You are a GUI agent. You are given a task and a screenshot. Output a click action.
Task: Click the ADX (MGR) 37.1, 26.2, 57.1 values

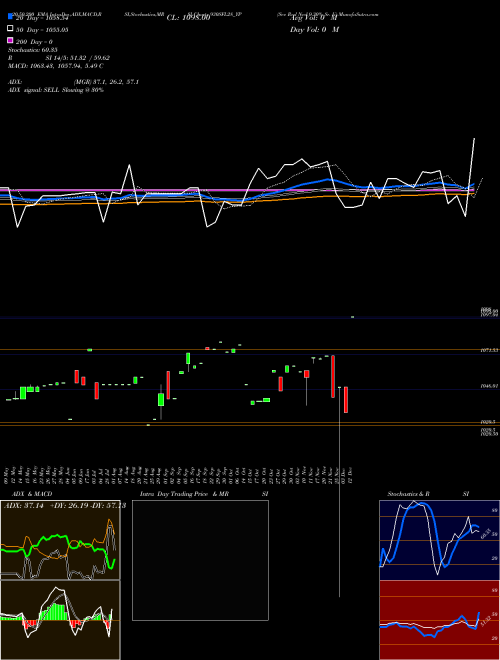coord(106,82)
